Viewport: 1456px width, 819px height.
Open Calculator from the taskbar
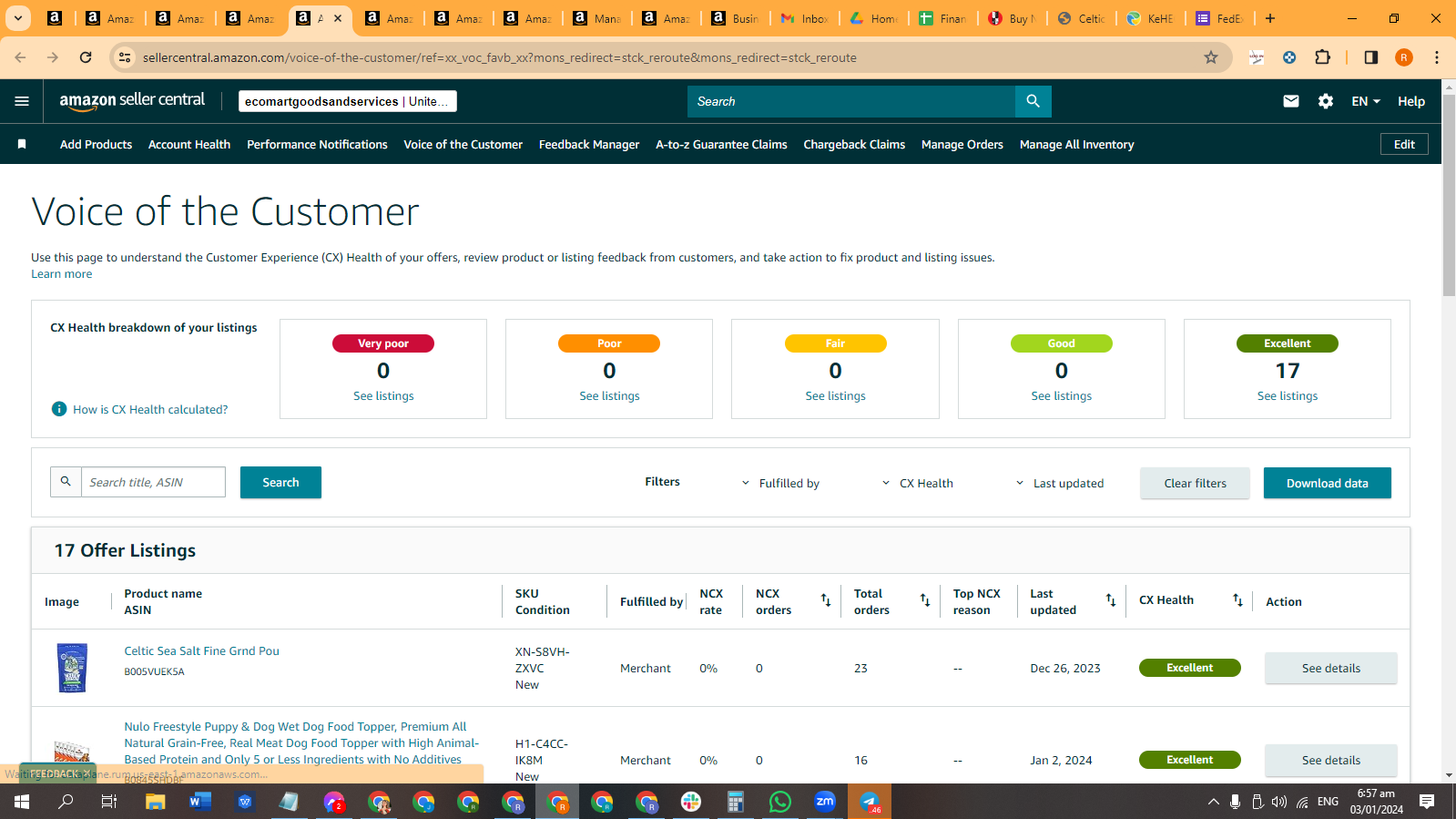pyautogui.click(x=736, y=802)
